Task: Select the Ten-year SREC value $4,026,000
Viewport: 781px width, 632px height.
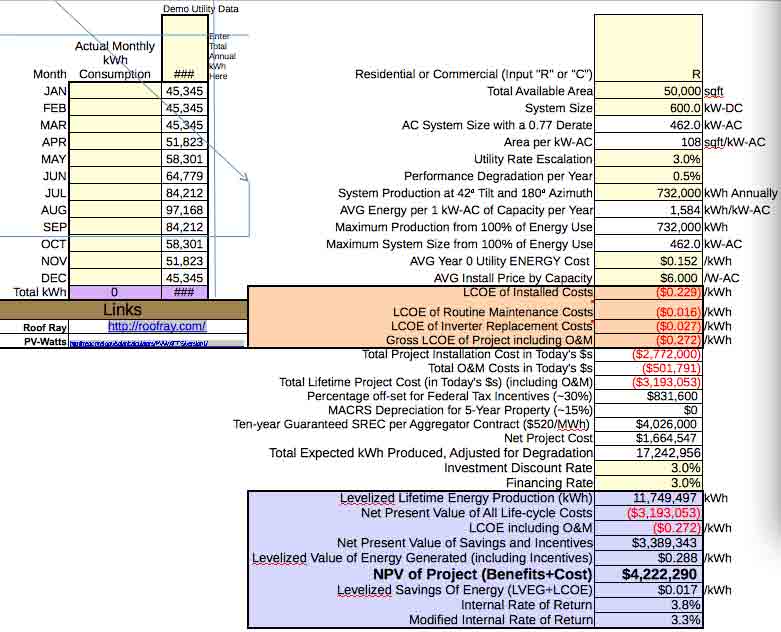Action: [x=648, y=424]
